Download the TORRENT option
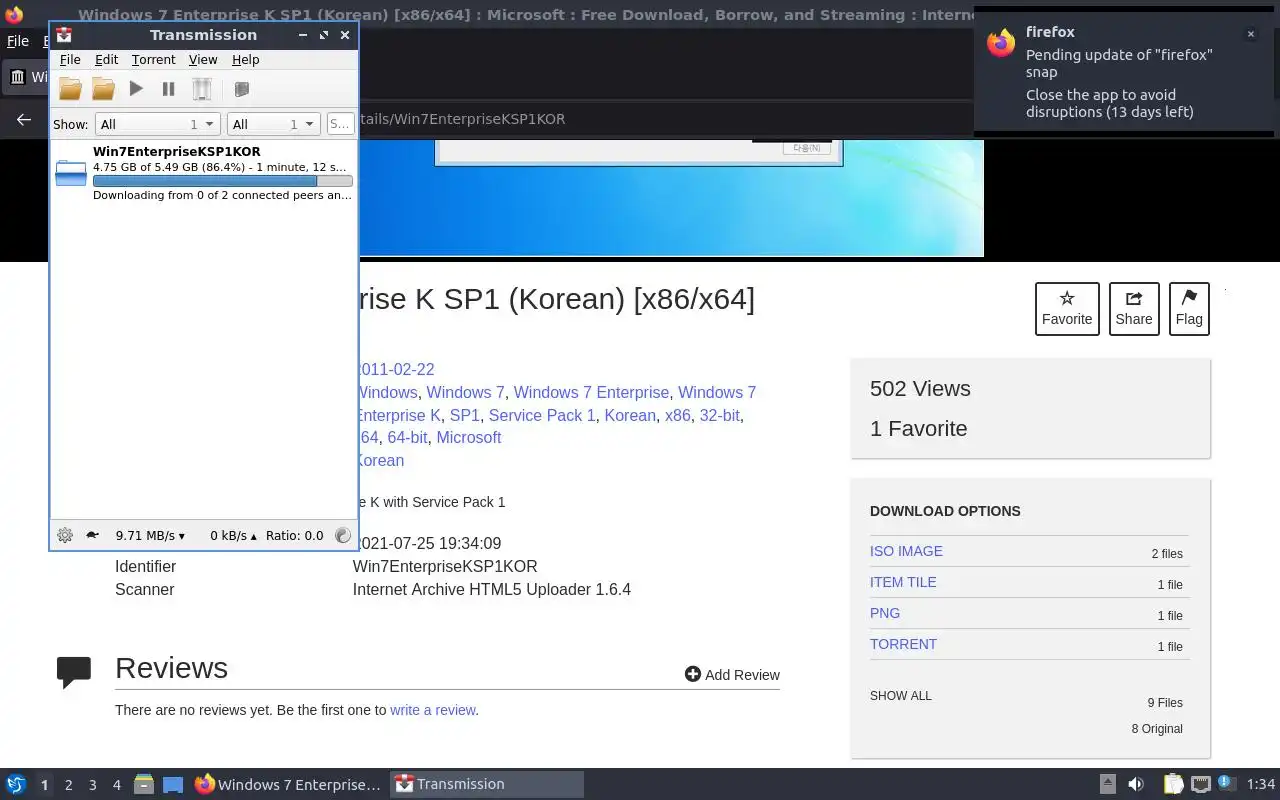 pyautogui.click(x=903, y=644)
